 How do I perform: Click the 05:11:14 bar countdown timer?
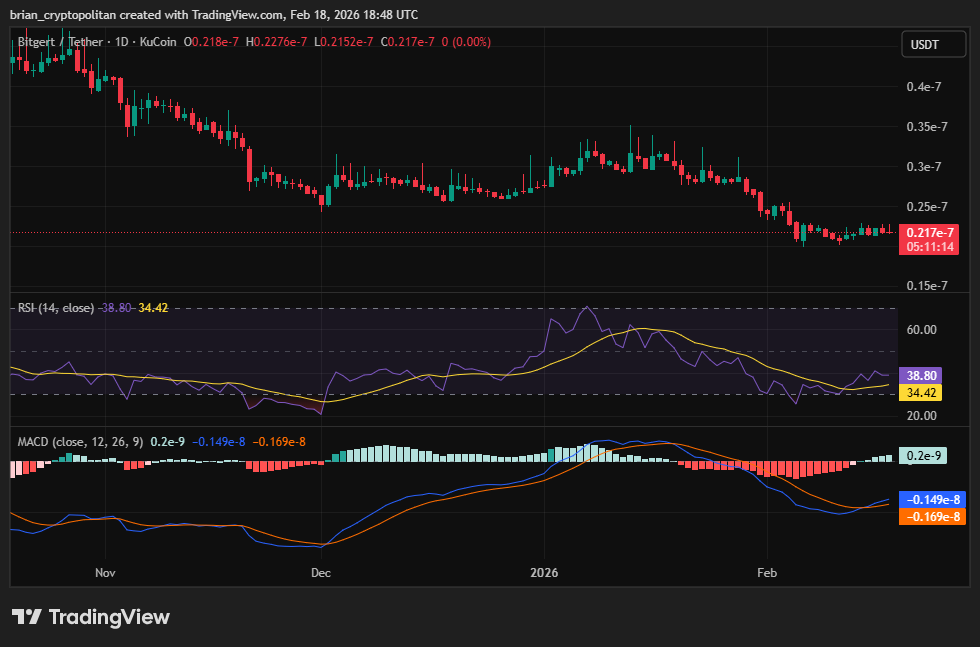[x=928, y=246]
